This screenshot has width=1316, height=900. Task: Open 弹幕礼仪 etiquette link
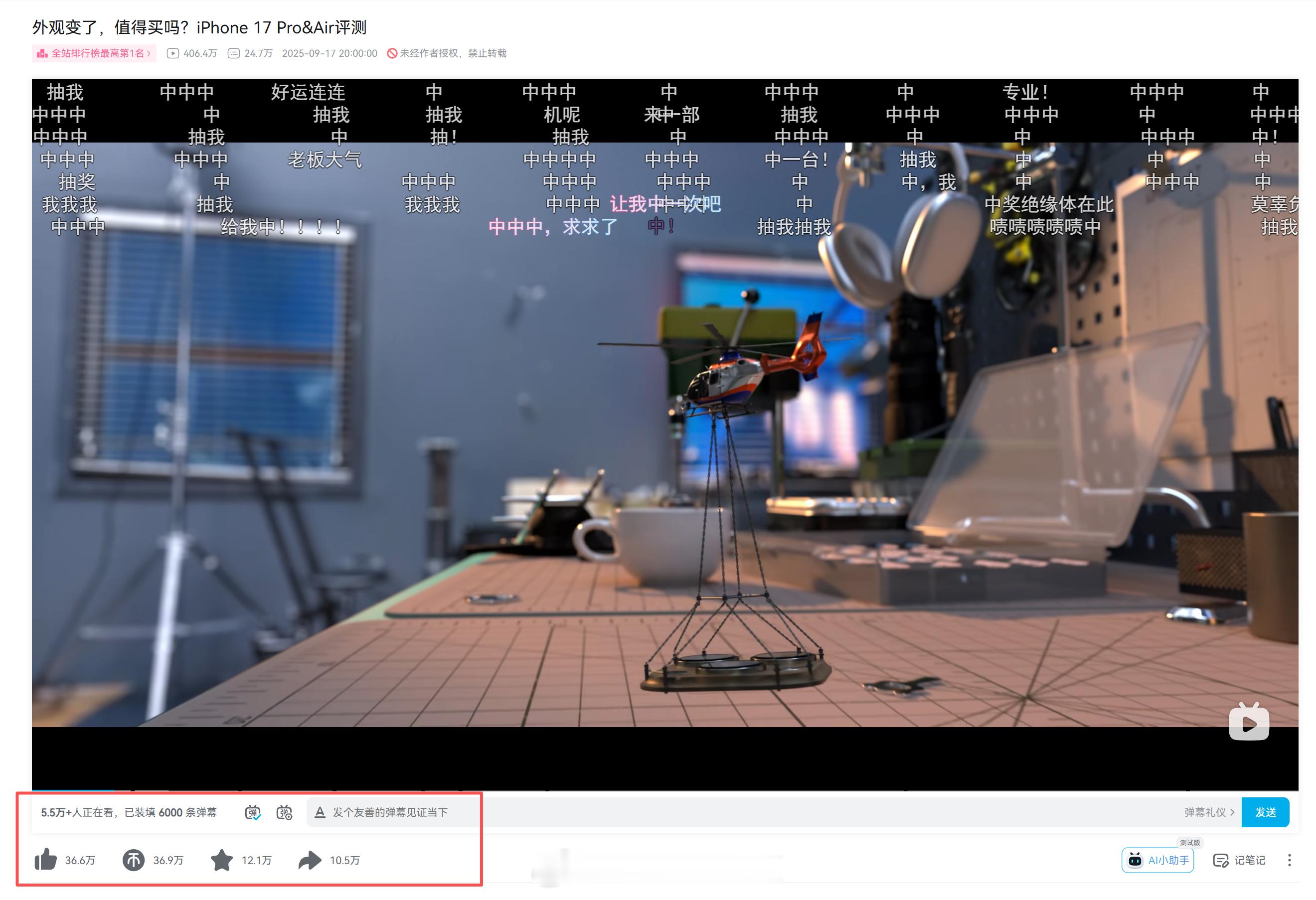point(1209,812)
